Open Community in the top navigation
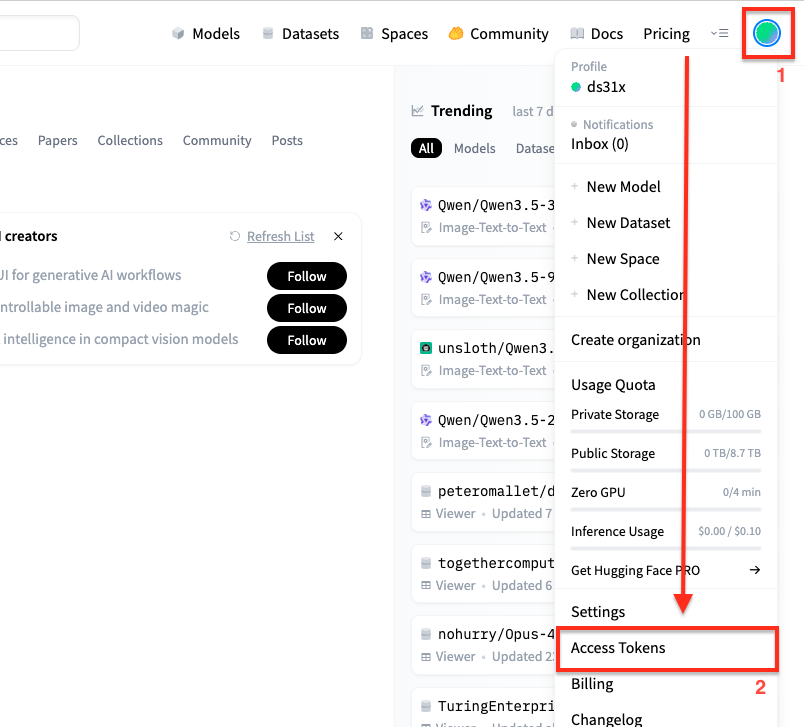This screenshot has width=804, height=727. point(509,34)
